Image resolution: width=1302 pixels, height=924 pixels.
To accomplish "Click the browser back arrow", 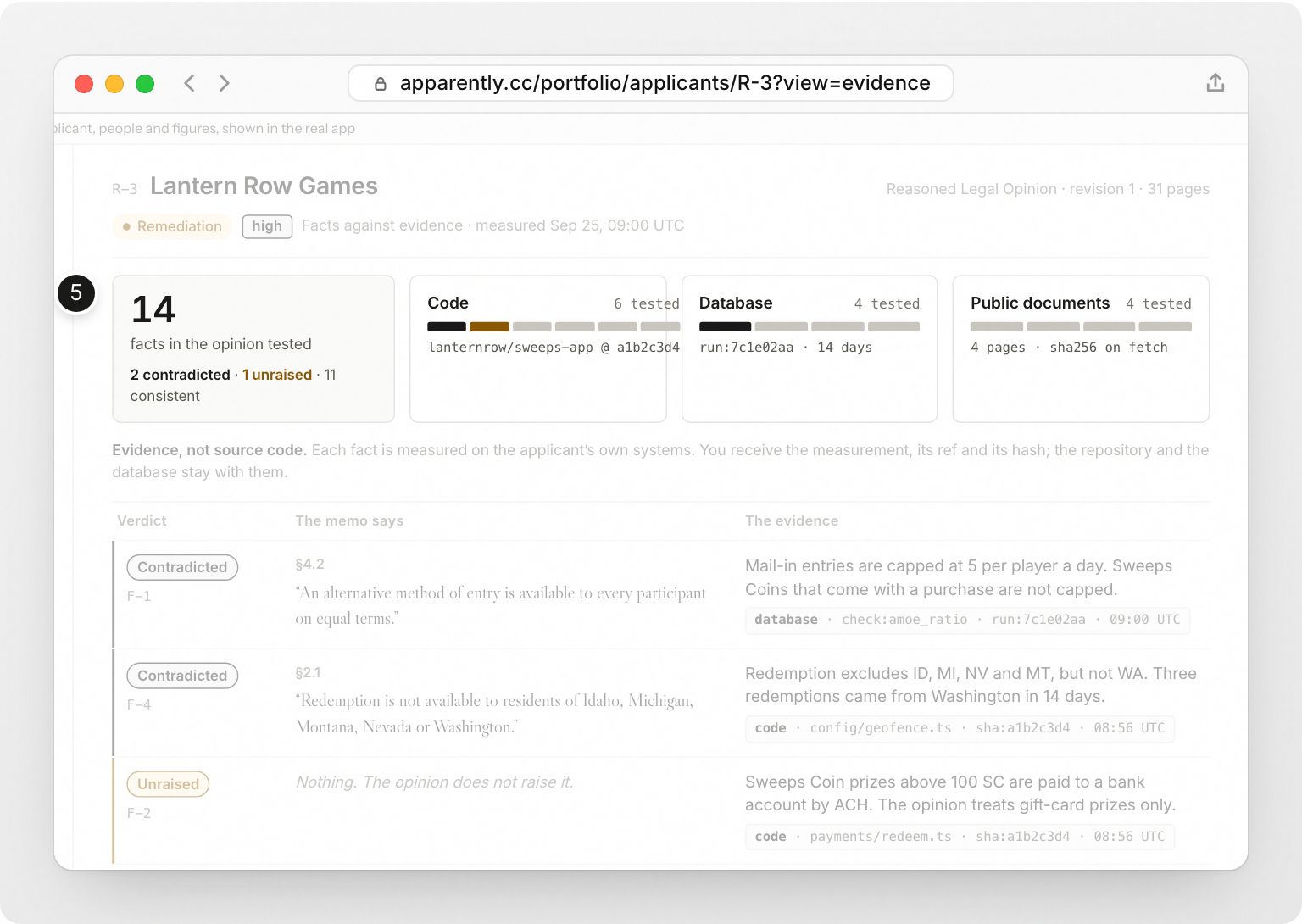I will click(190, 83).
